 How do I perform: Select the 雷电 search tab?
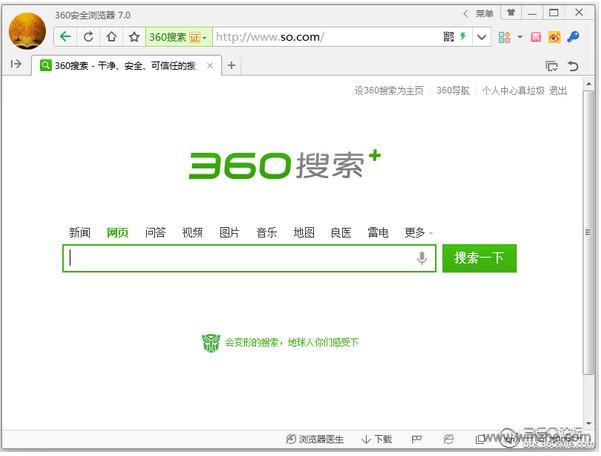(378, 233)
